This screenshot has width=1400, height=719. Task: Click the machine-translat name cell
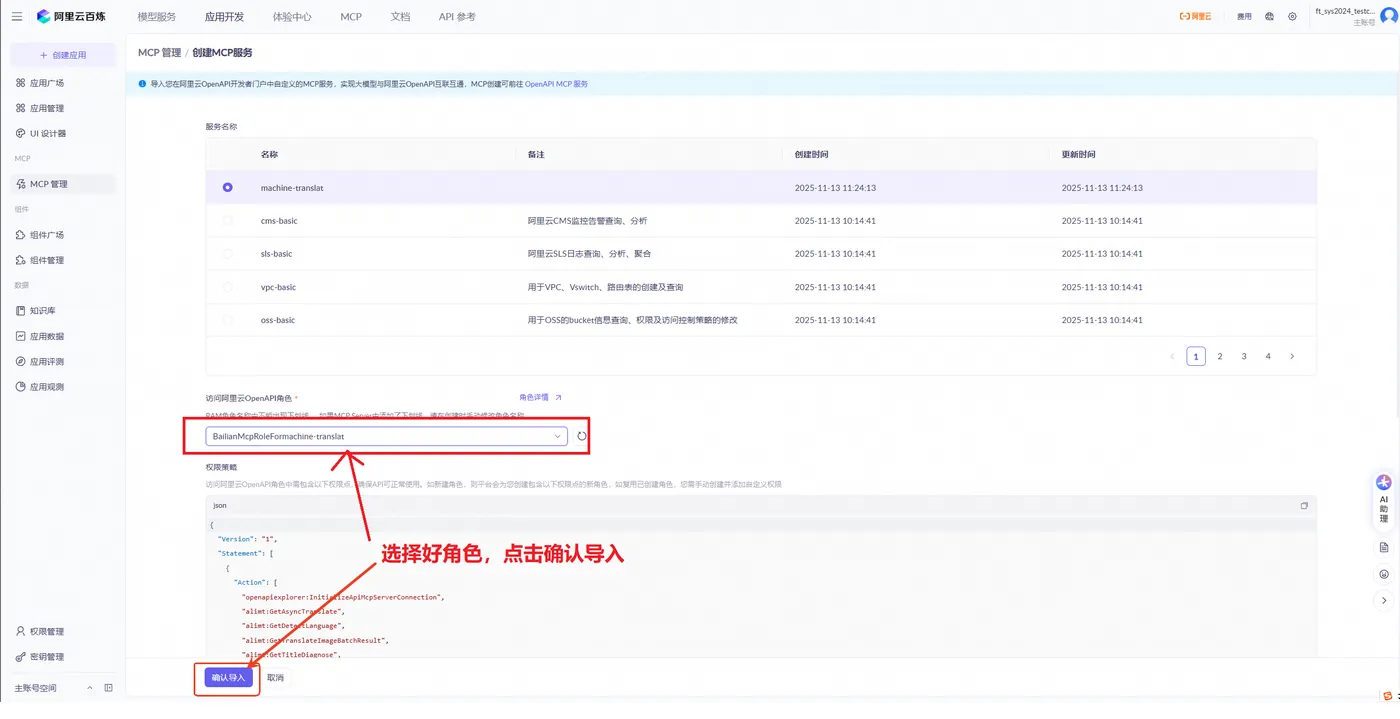[x=292, y=188]
